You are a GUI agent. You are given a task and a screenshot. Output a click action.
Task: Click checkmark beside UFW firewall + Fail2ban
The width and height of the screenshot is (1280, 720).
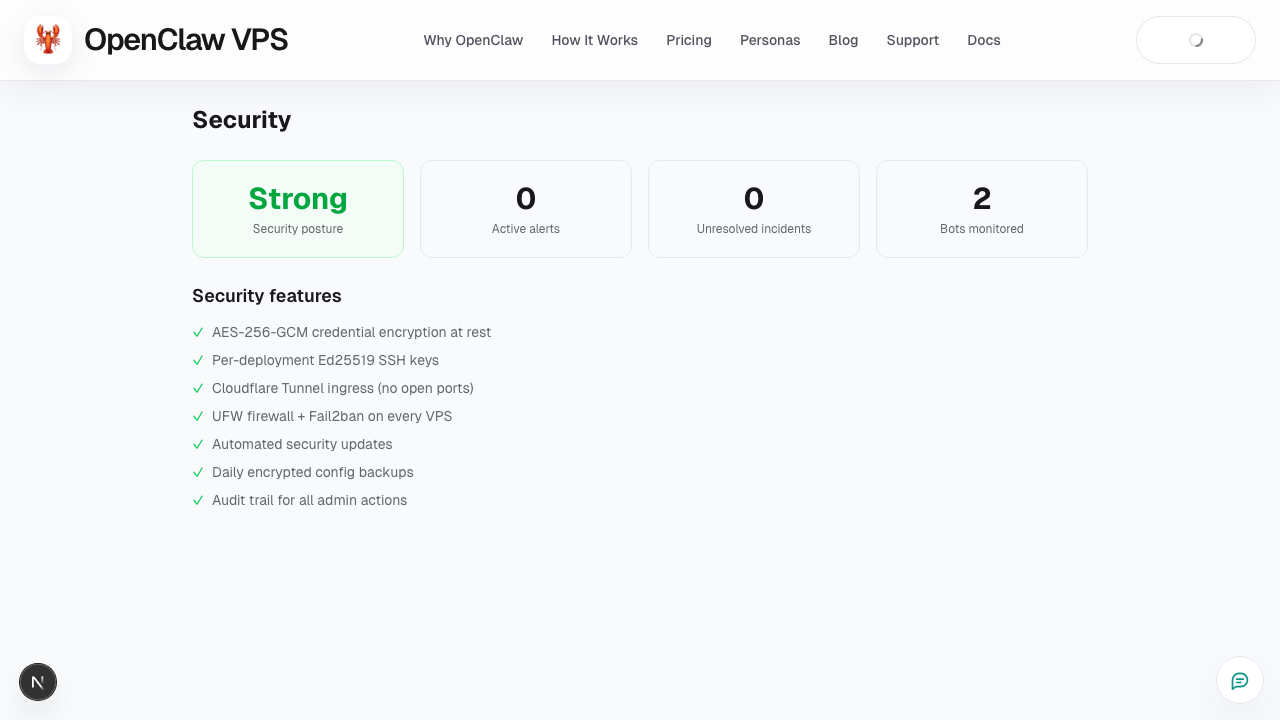[x=198, y=416]
